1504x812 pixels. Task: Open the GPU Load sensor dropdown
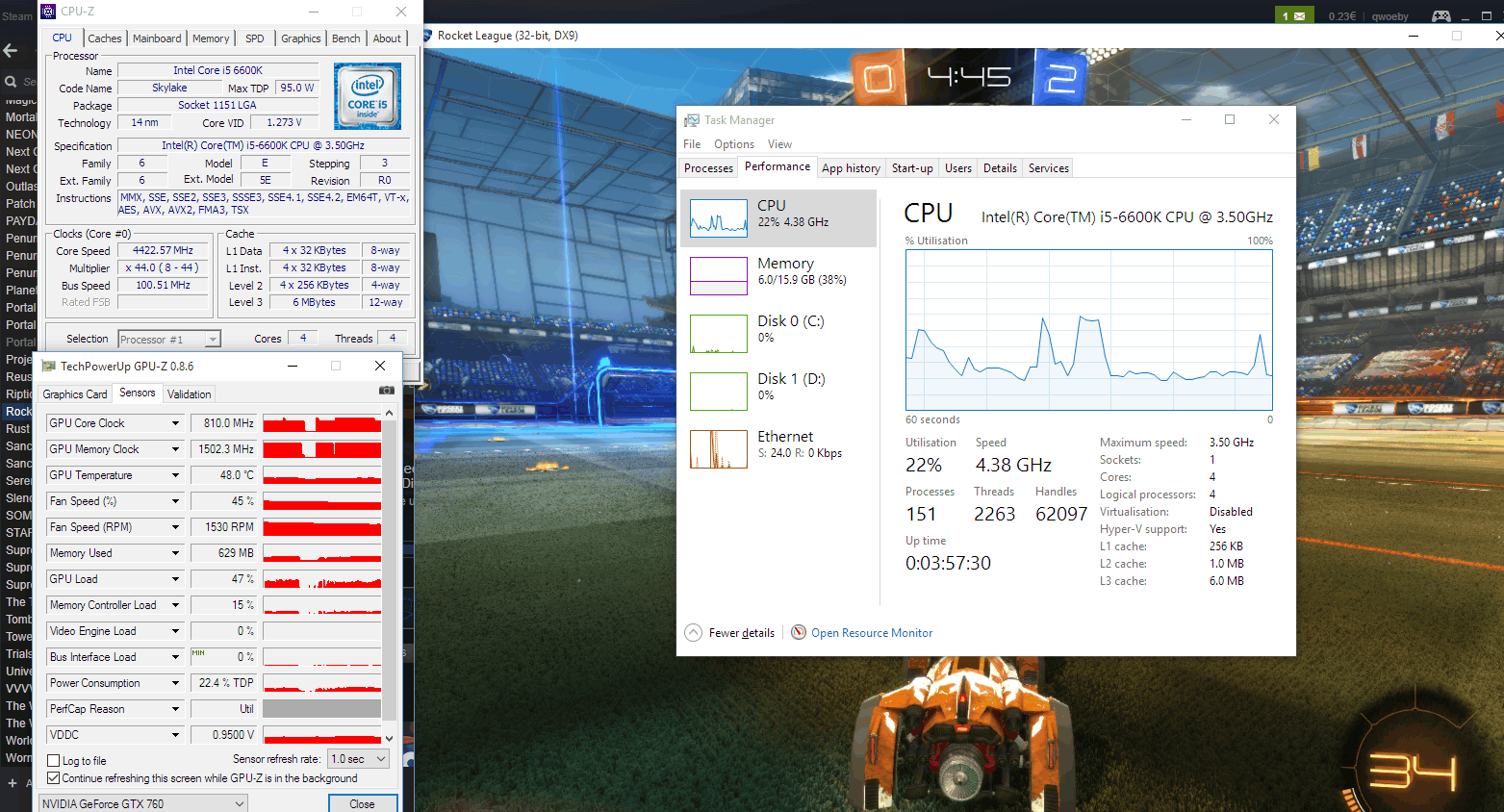pyautogui.click(x=175, y=579)
